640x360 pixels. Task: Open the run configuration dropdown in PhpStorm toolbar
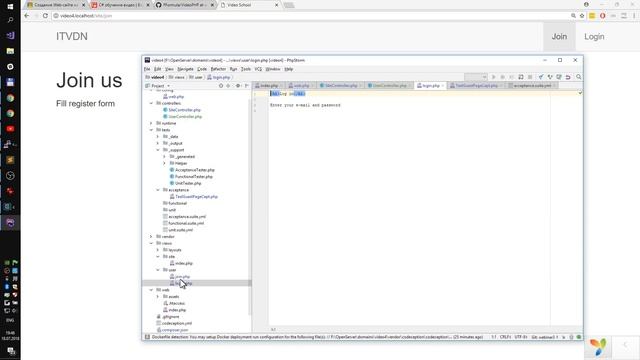pos(476,77)
